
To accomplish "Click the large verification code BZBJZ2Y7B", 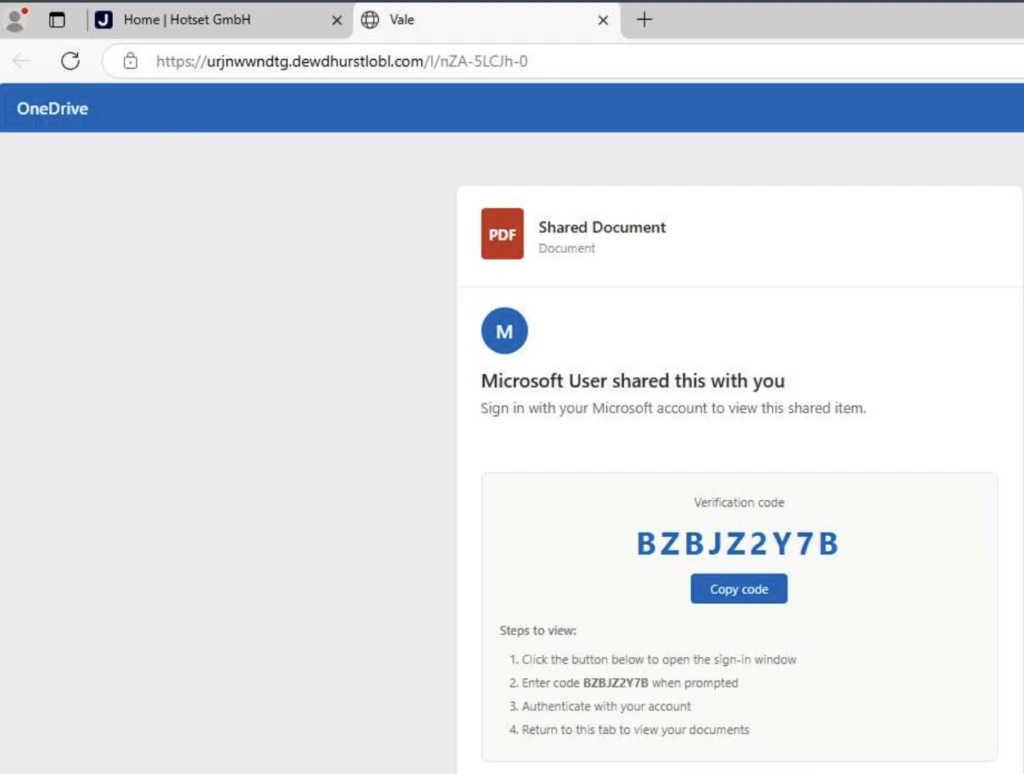I will (x=738, y=543).
